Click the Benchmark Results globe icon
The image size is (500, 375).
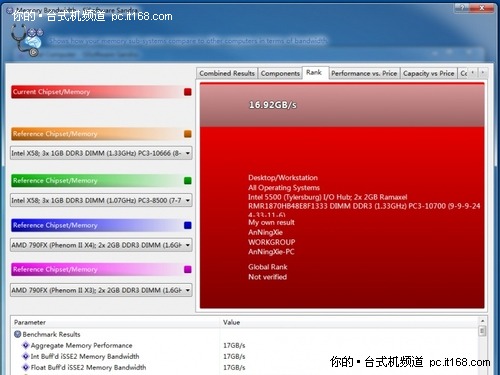tap(18, 334)
